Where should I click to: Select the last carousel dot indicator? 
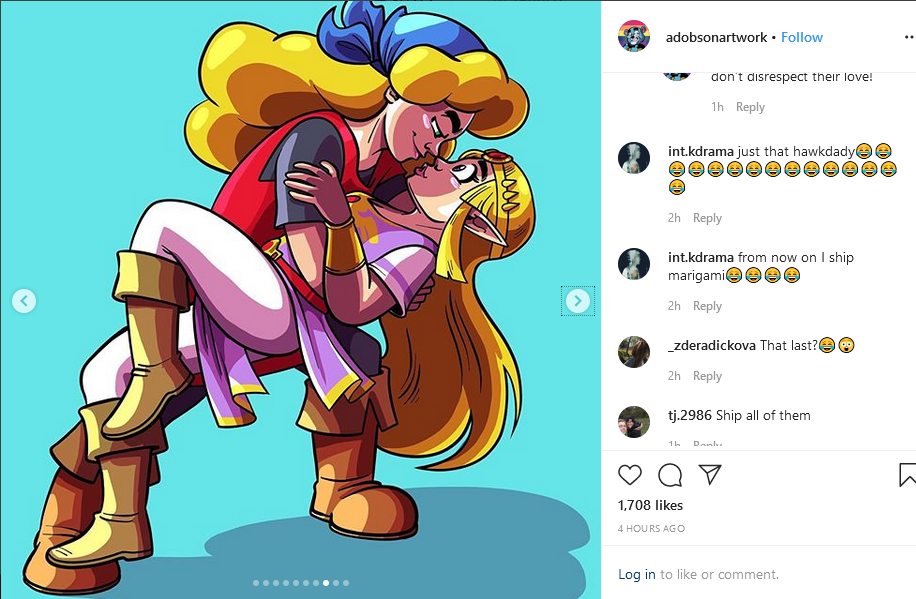pyautogui.click(x=346, y=583)
